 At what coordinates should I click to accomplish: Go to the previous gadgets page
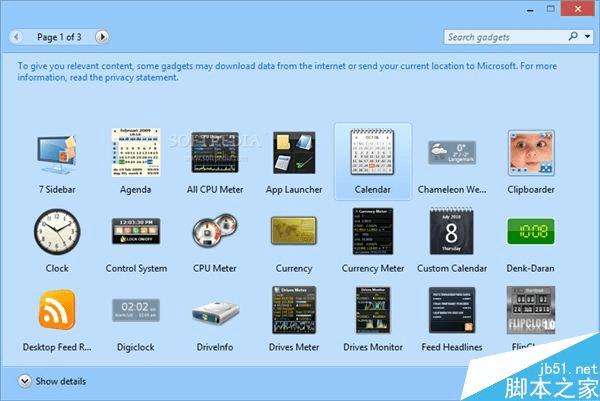click(x=16, y=37)
